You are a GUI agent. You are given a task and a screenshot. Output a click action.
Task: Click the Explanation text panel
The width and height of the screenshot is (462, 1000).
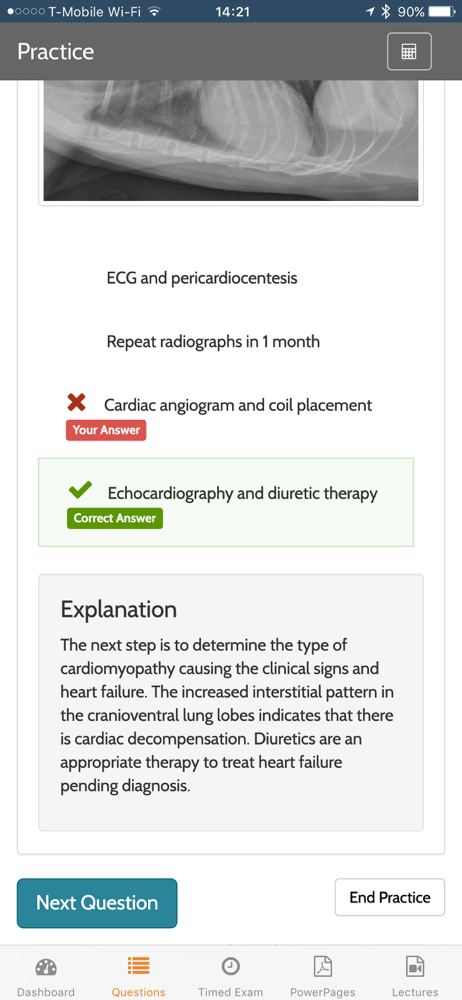[231, 703]
